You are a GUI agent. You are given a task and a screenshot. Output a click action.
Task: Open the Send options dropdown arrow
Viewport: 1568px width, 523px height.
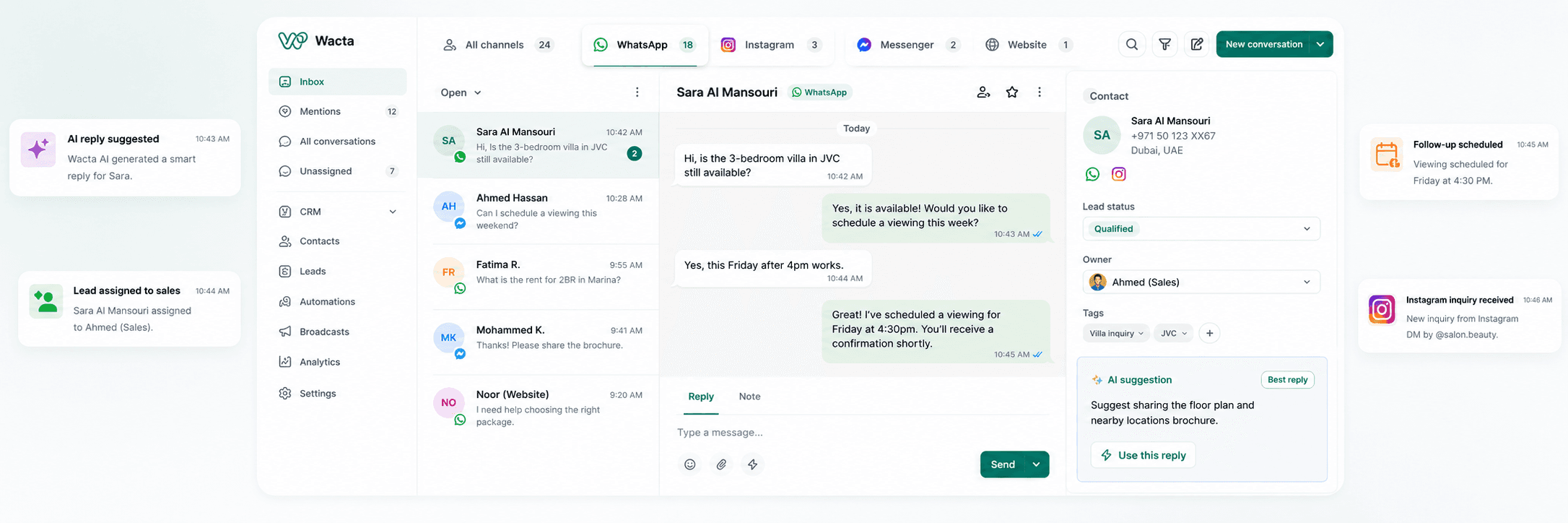pyautogui.click(x=1036, y=464)
